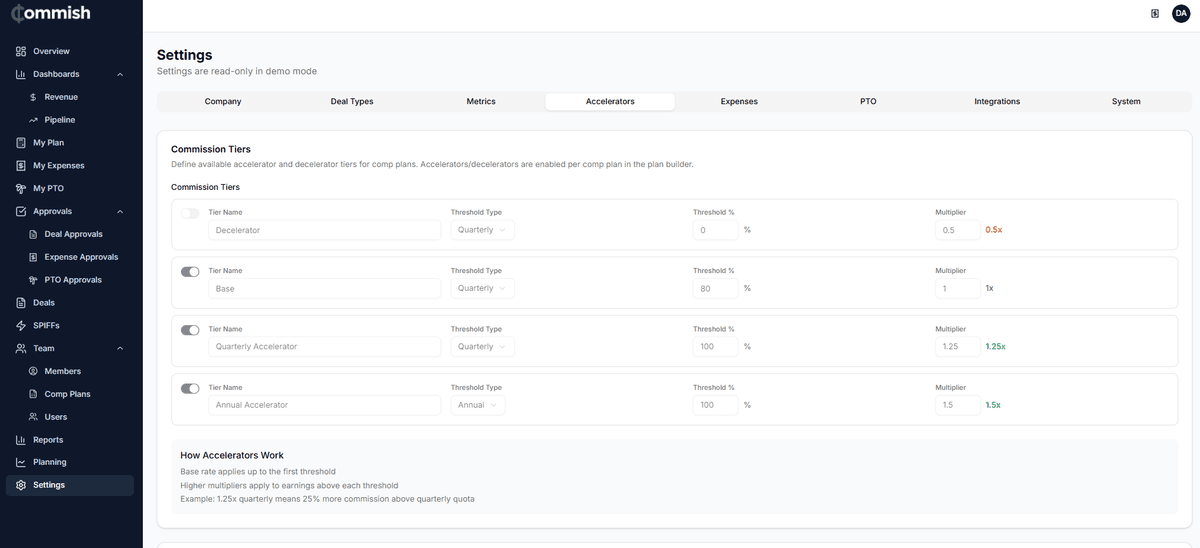Click the icon next to DA avatar

[1155, 13]
